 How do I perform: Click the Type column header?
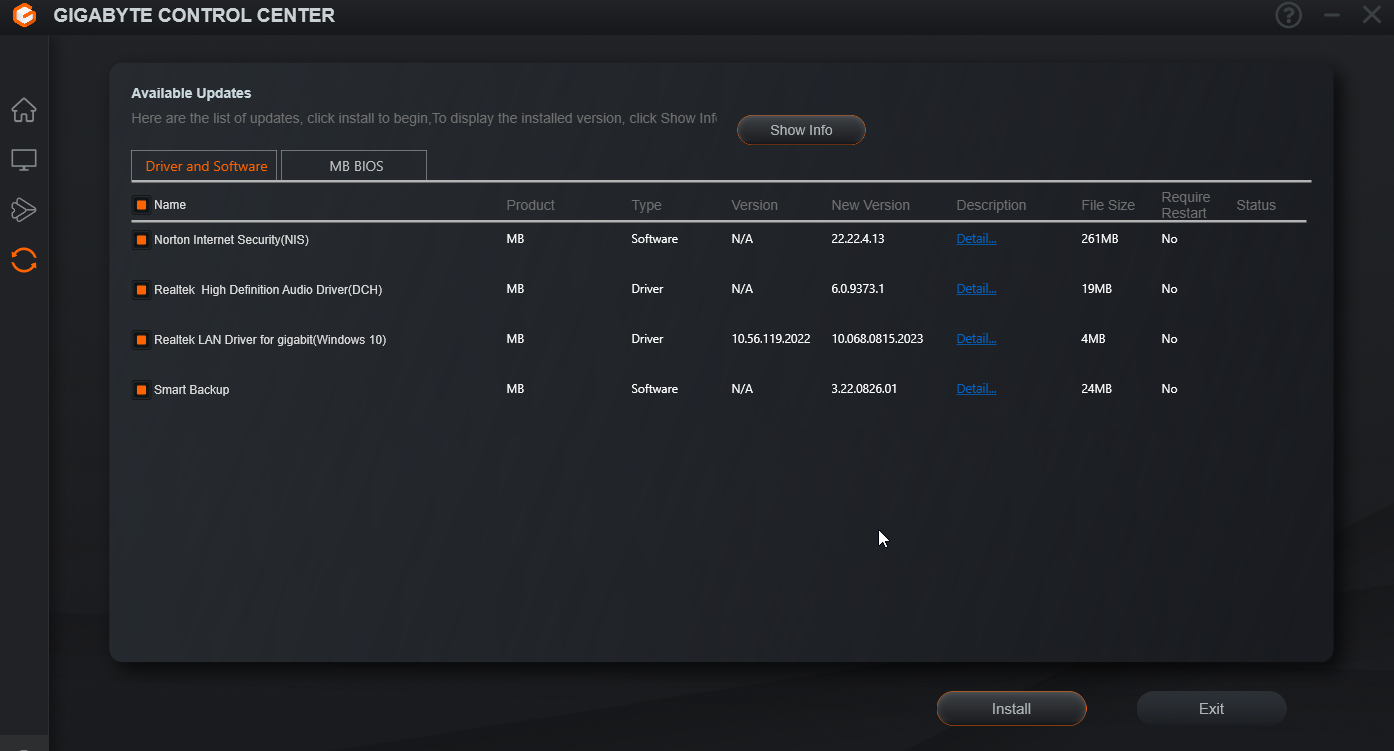(x=646, y=205)
